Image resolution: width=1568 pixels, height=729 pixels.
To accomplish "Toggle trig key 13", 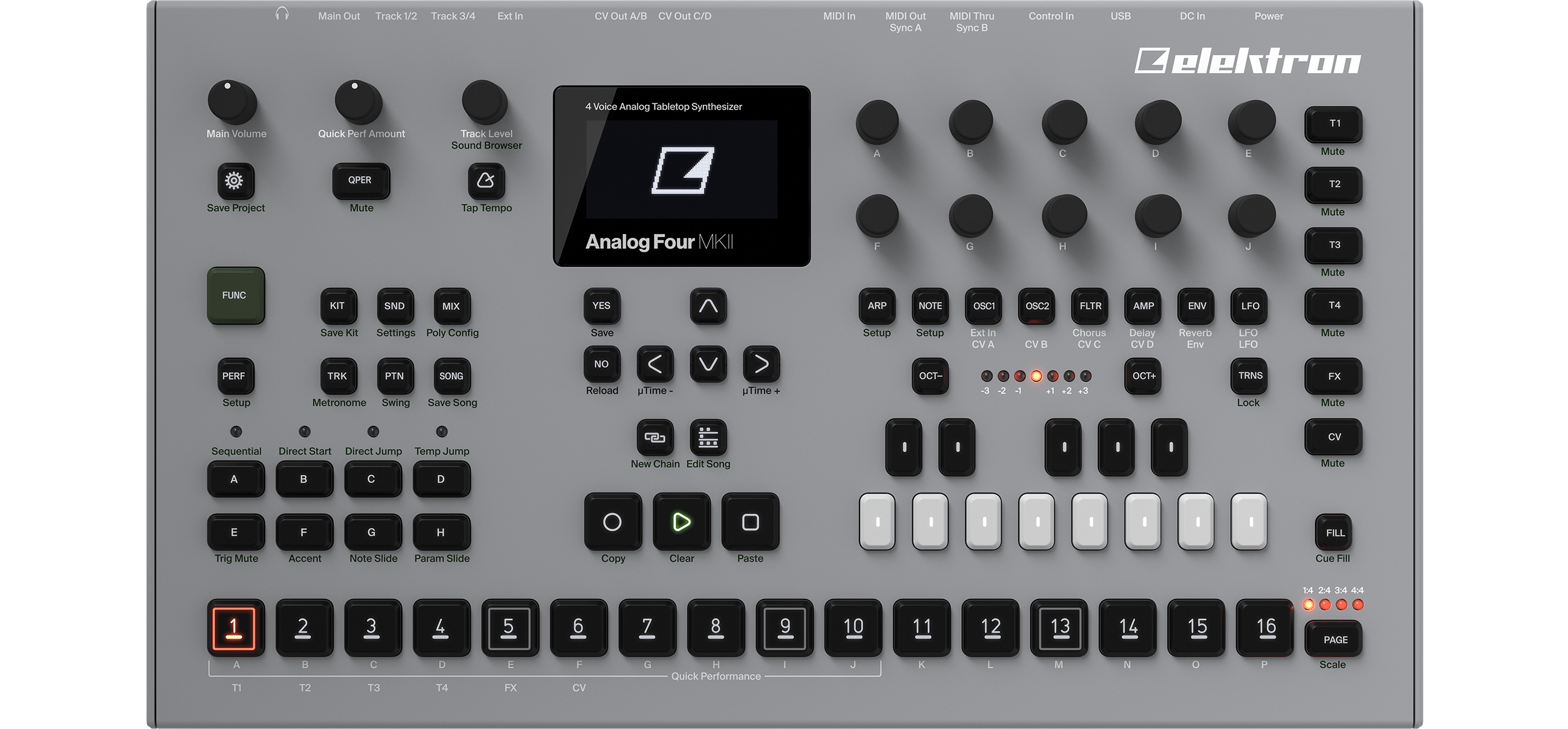I will 1059,628.
